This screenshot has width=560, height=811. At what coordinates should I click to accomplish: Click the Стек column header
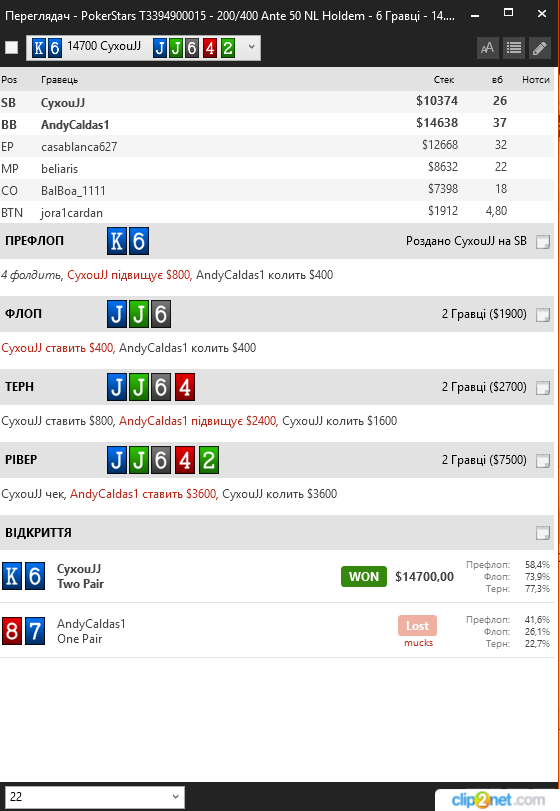[x=444, y=80]
